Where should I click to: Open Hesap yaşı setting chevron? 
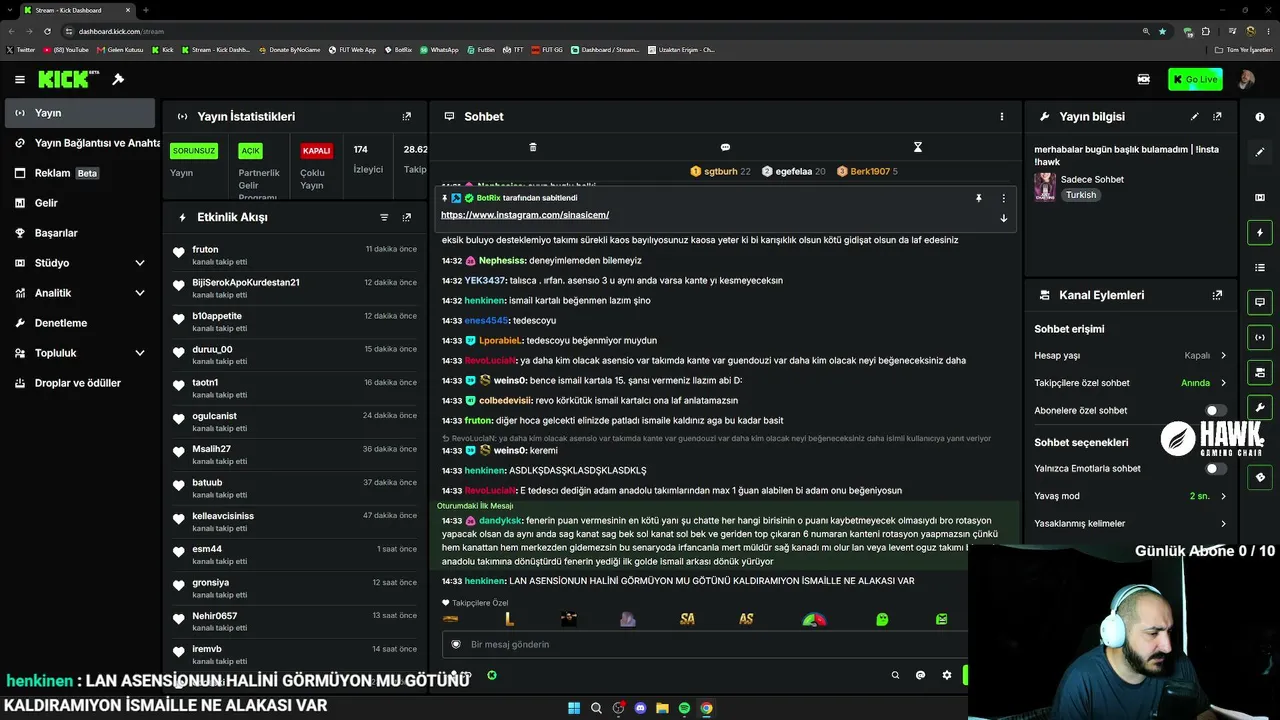click(x=1223, y=355)
